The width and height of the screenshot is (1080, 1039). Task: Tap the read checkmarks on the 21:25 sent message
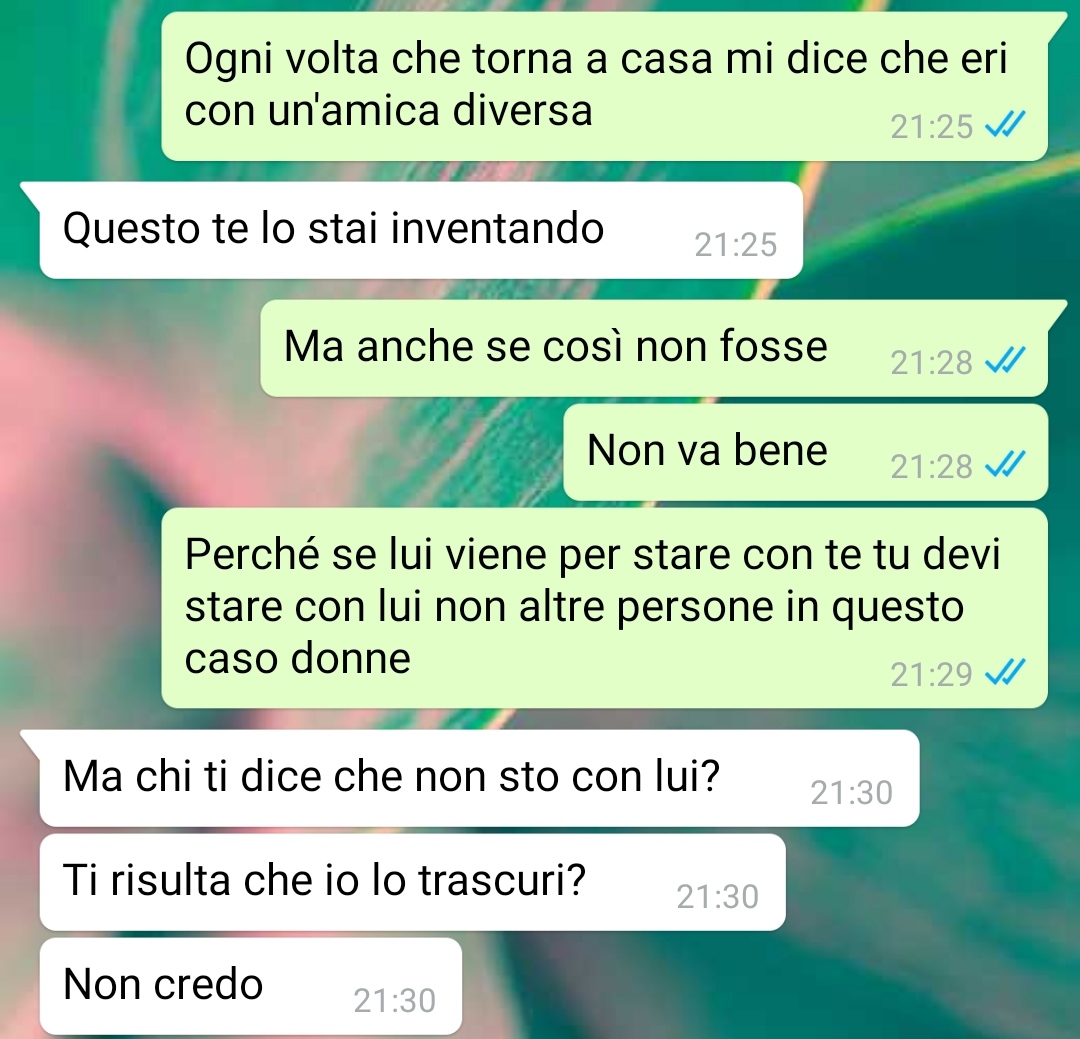(1005, 125)
